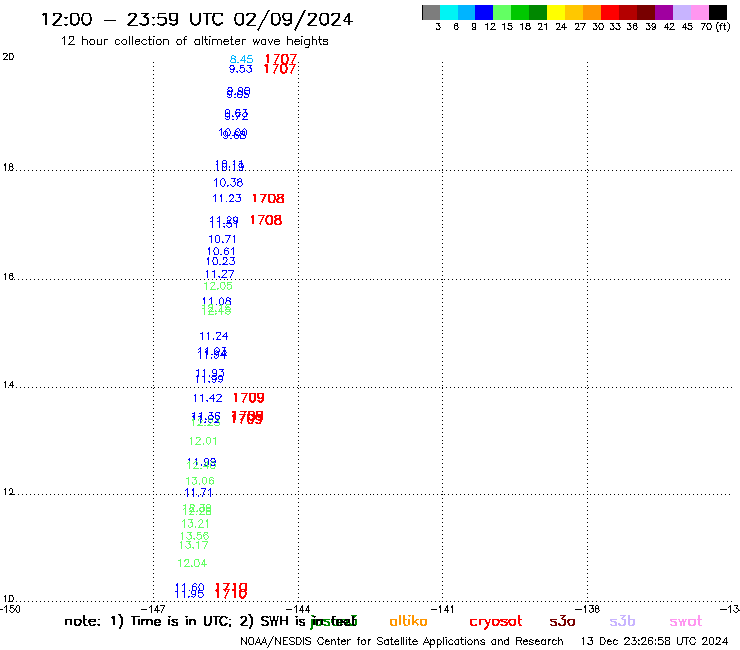
Task: Click the wave height value 9.53
Action: (241, 69)
